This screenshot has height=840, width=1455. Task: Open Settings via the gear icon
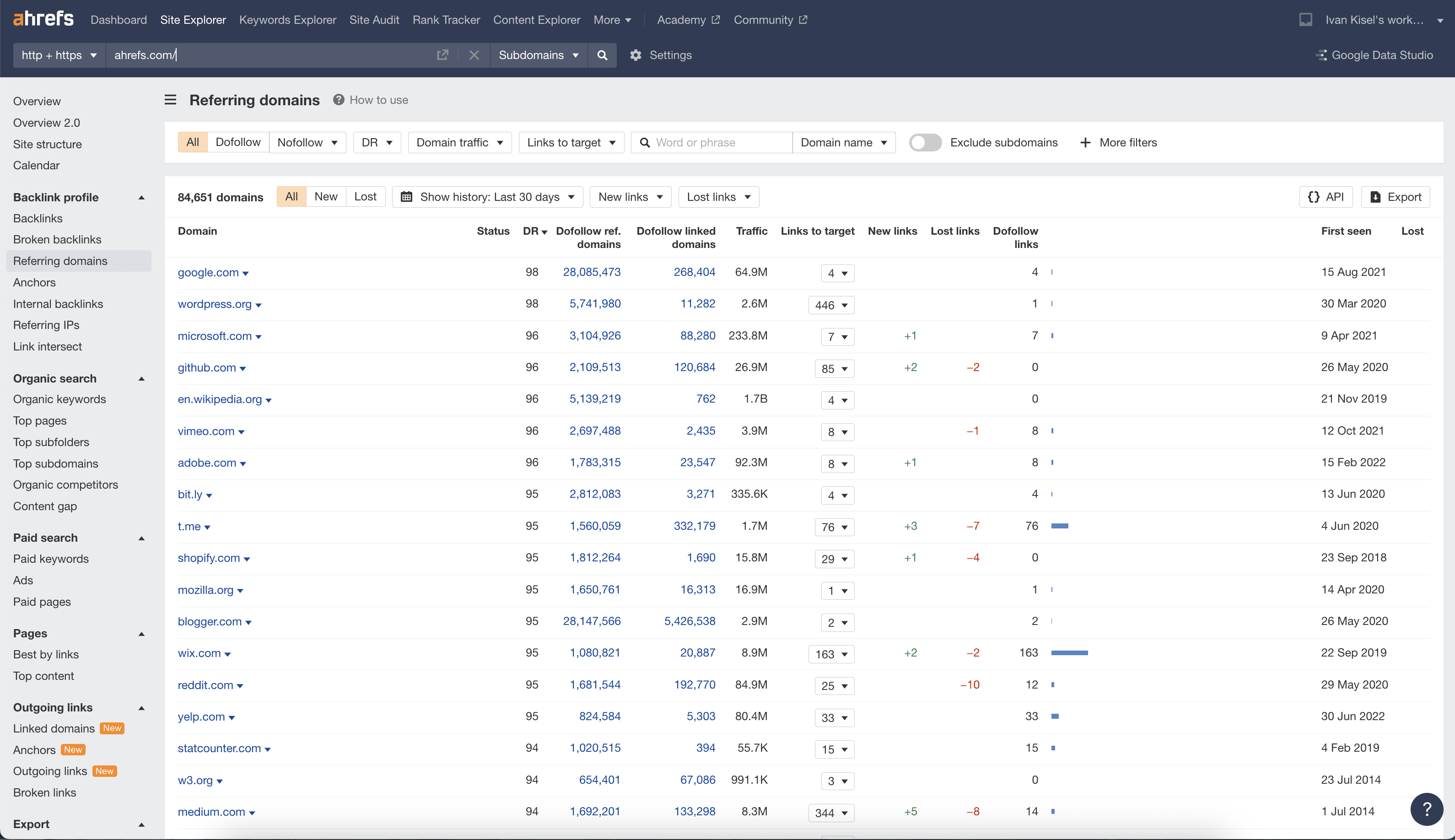635,55
